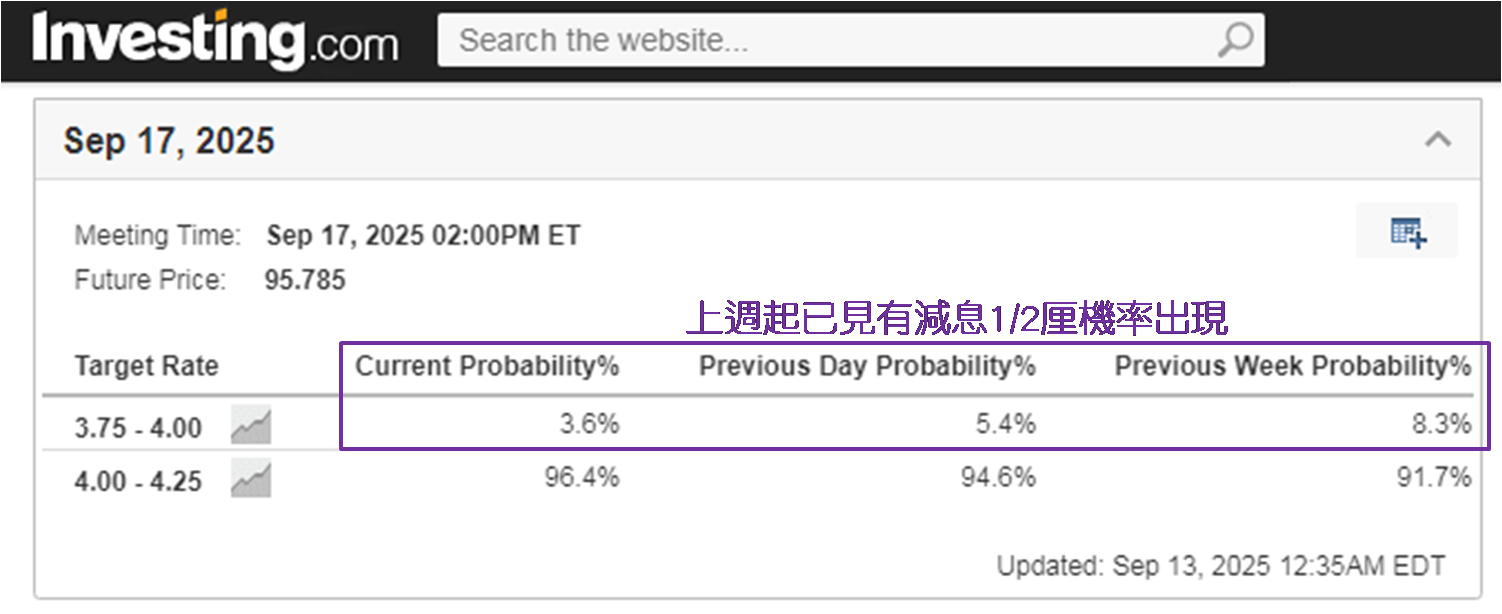Viewport: 1502px width, 614px height.
Task: Click the Previous Day Probability% header
Action: pos(866,366)
